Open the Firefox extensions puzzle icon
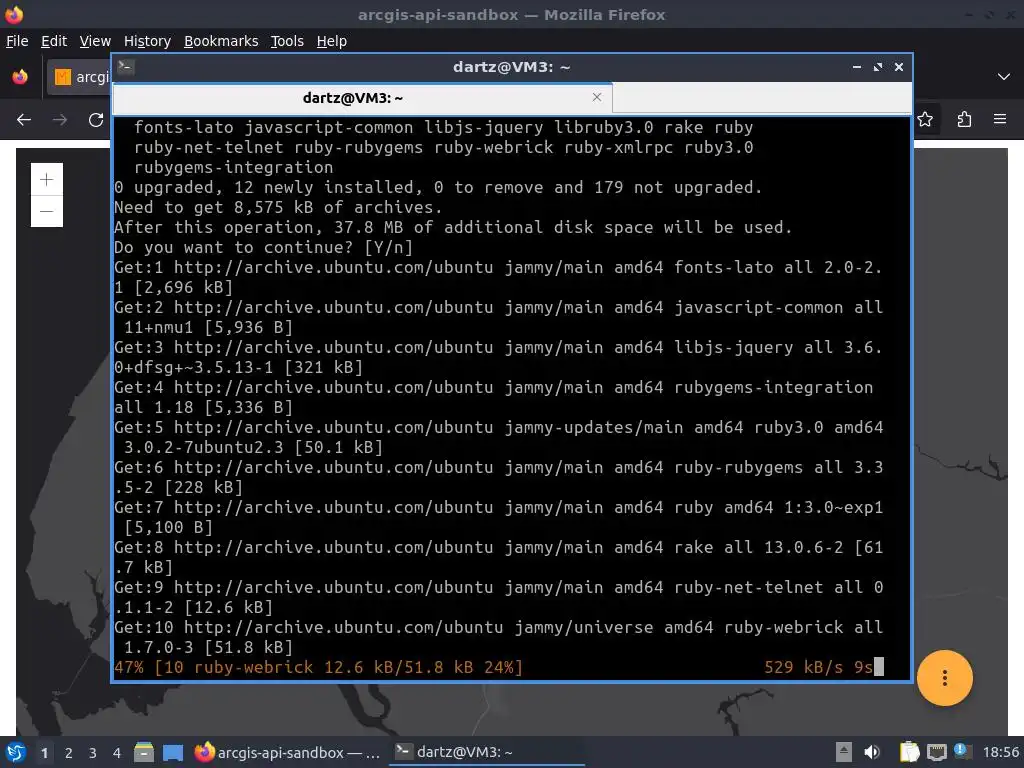This screenshot has width=1024, height=768. click(x=964, y=120)
